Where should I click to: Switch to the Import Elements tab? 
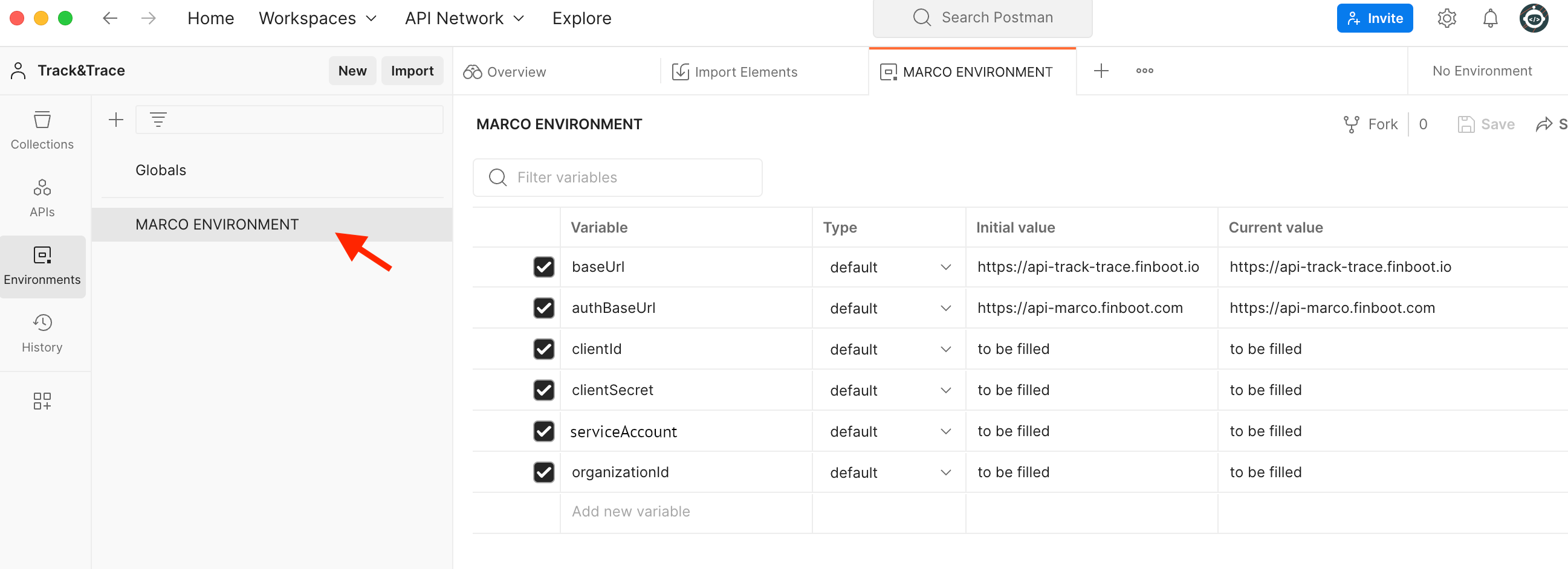click(734, 72)
